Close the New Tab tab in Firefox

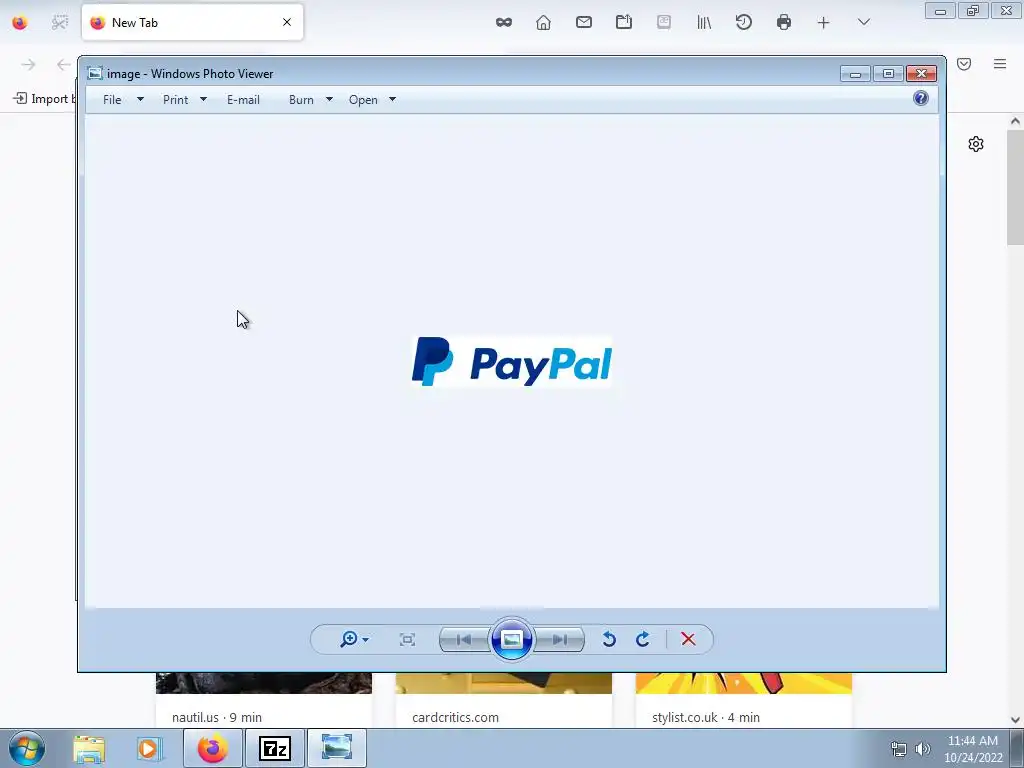coord(287,22)
